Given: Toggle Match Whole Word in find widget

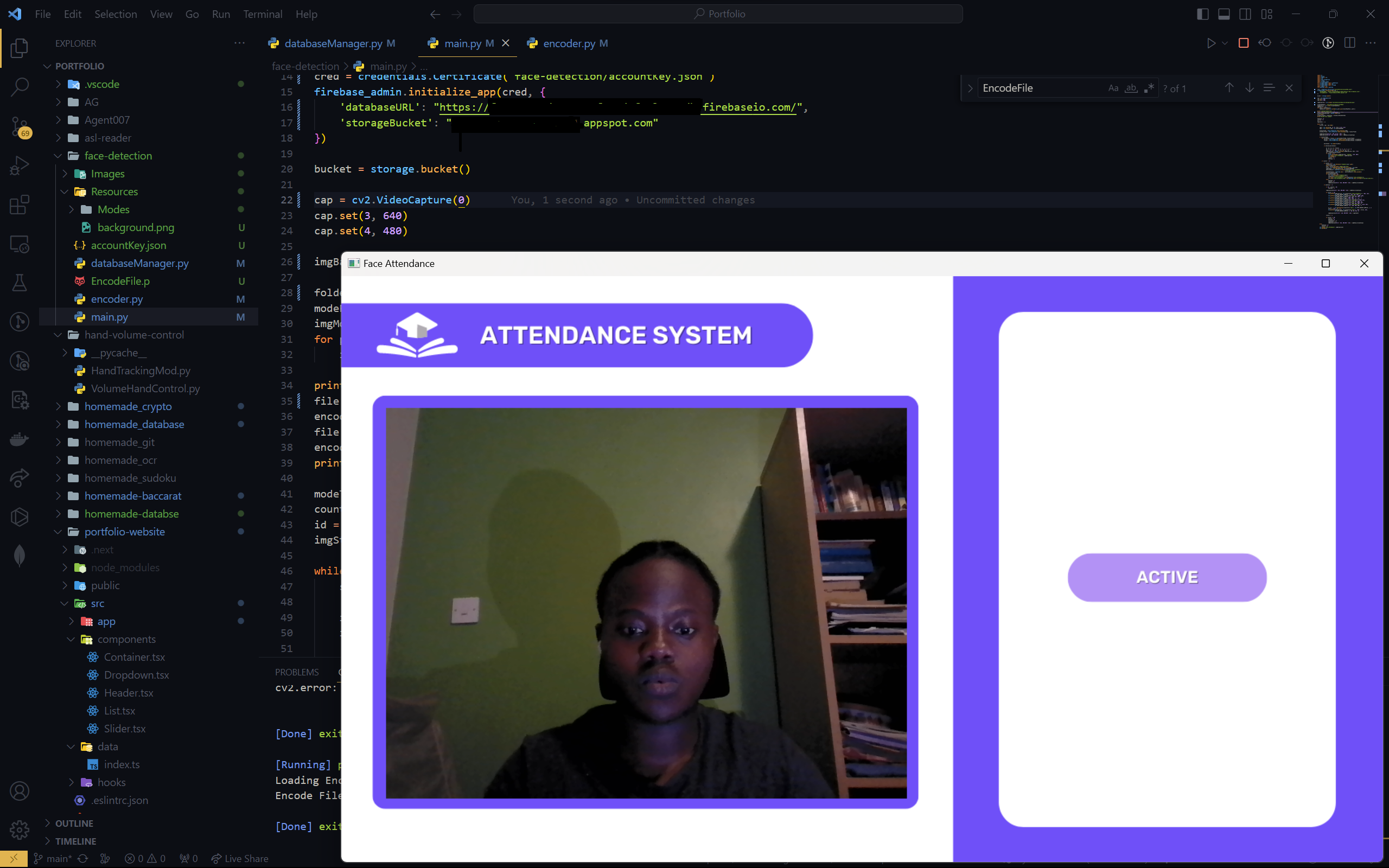Looking at the screenshot, I should tap(1131, 88).
